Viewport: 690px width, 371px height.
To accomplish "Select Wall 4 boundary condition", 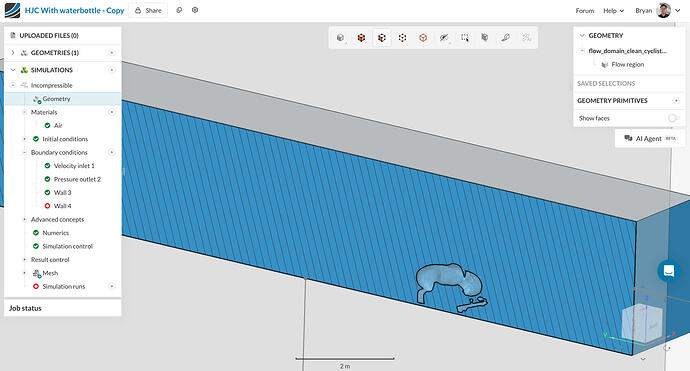I will click(62, 206).
